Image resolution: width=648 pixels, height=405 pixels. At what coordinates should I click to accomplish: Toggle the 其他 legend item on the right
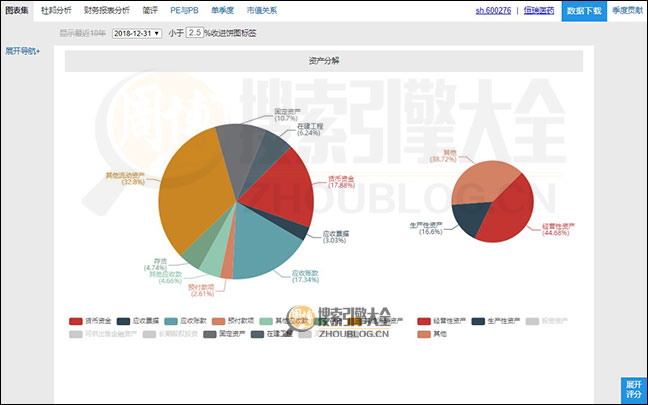pos(432,334)
